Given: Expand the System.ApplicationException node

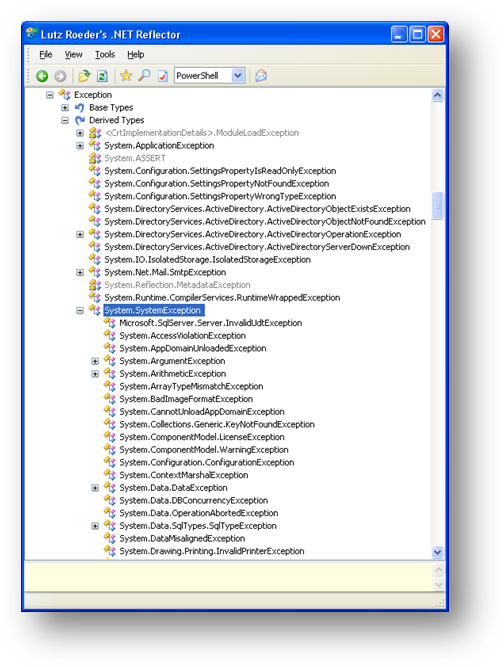Looking at the screenshot, I should pyautogui.click(x=80, y=146).
